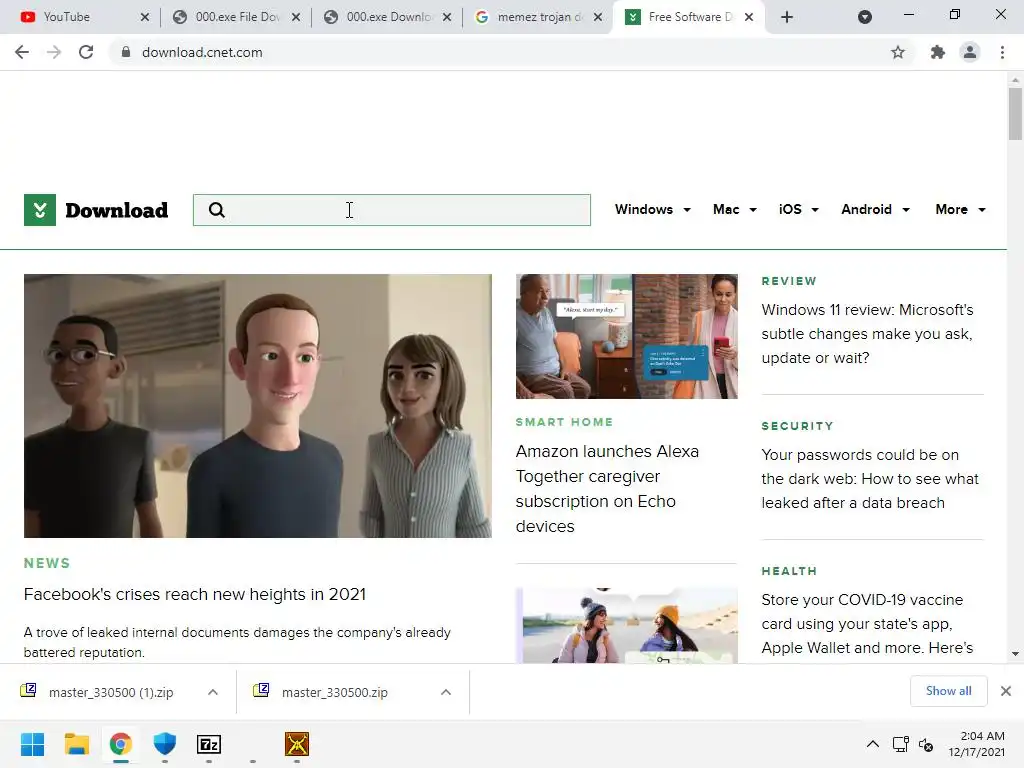The height and width of the screenshot is (768, 1024).
Task: Open the Windows 11 review article
Action: coord(867,334)
